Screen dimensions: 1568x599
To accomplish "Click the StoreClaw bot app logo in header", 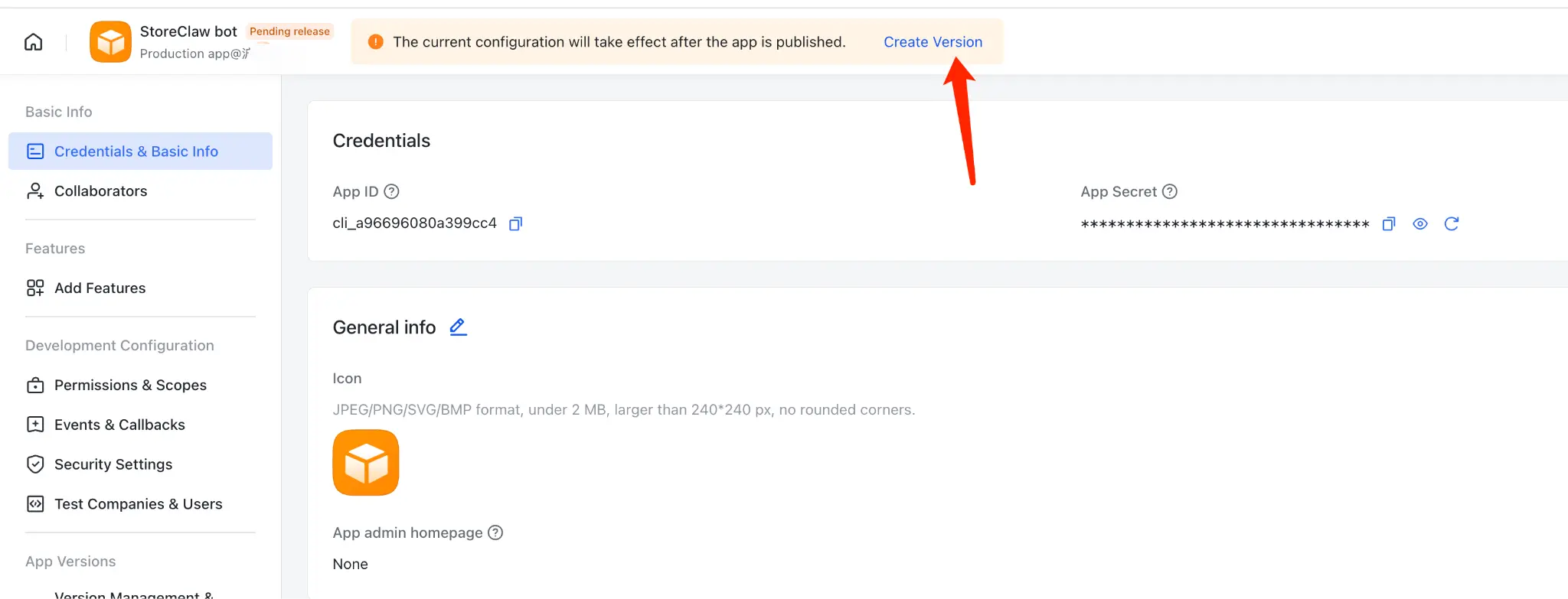I will [110, 41].
